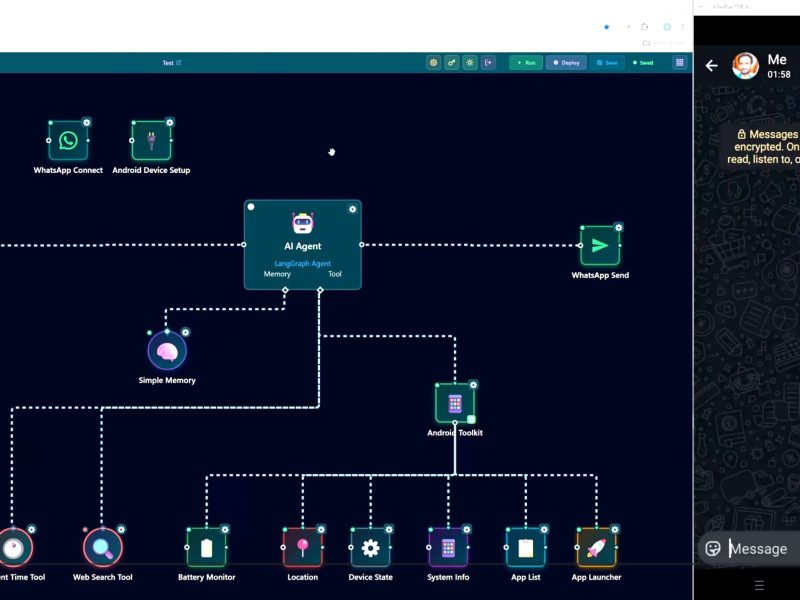This screenshot has height=600, width=800.
Task: Save the workflow with Save button
Action: pos(607,62)
